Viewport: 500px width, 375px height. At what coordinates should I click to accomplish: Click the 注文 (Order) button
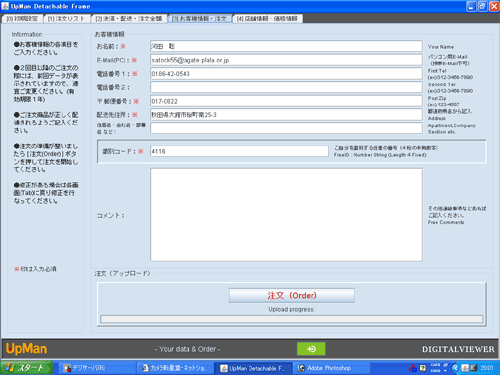(292, 296)
